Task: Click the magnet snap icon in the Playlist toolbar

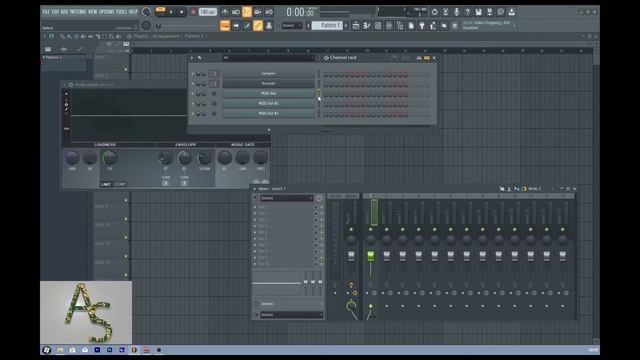Action: point(51,36)
